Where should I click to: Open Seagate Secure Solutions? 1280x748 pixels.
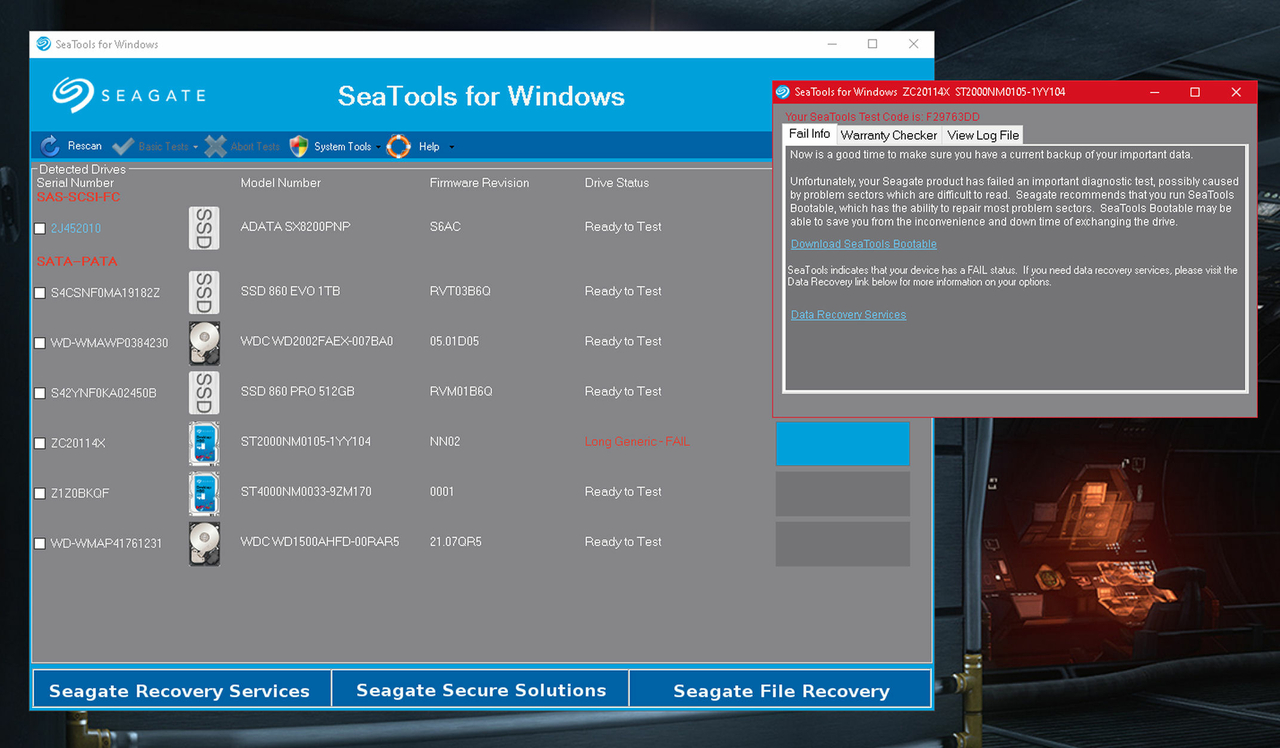coord(481,690)
